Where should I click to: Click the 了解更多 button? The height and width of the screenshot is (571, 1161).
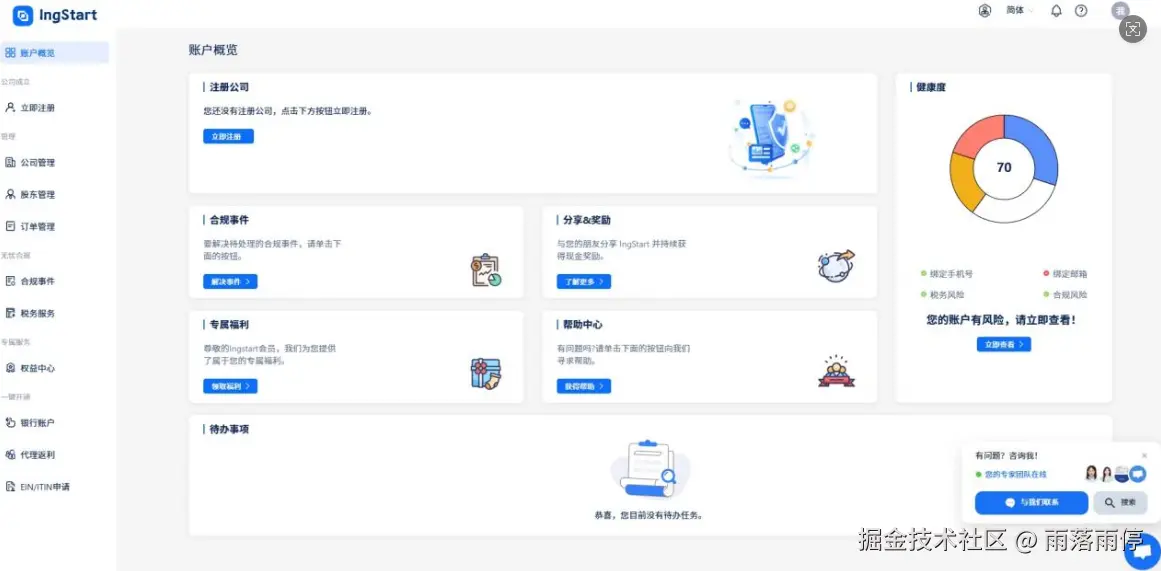tap(583, 281)
